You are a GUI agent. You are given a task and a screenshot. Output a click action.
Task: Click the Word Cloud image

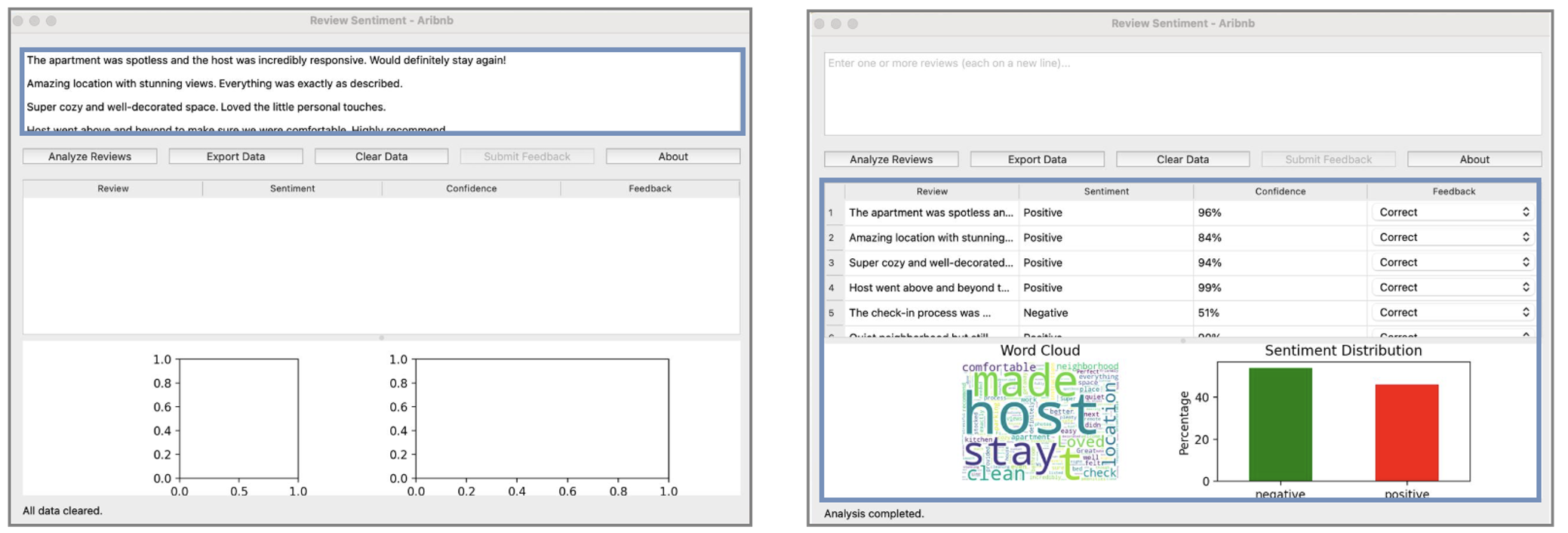coord(1040,421)
